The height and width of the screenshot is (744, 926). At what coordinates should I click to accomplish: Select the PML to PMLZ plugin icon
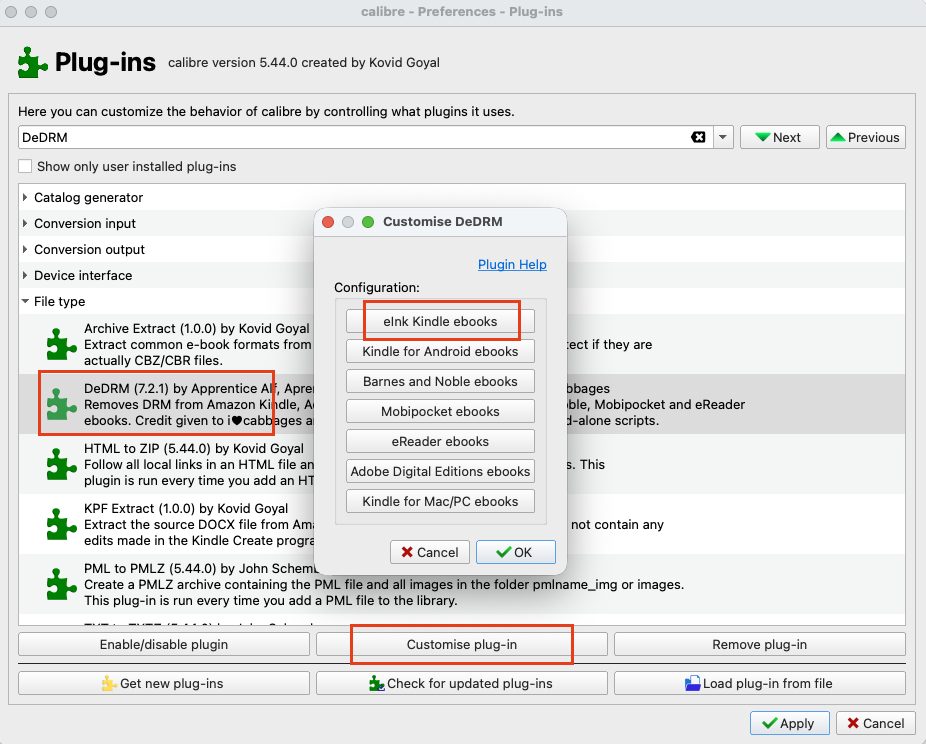[61, 584]
